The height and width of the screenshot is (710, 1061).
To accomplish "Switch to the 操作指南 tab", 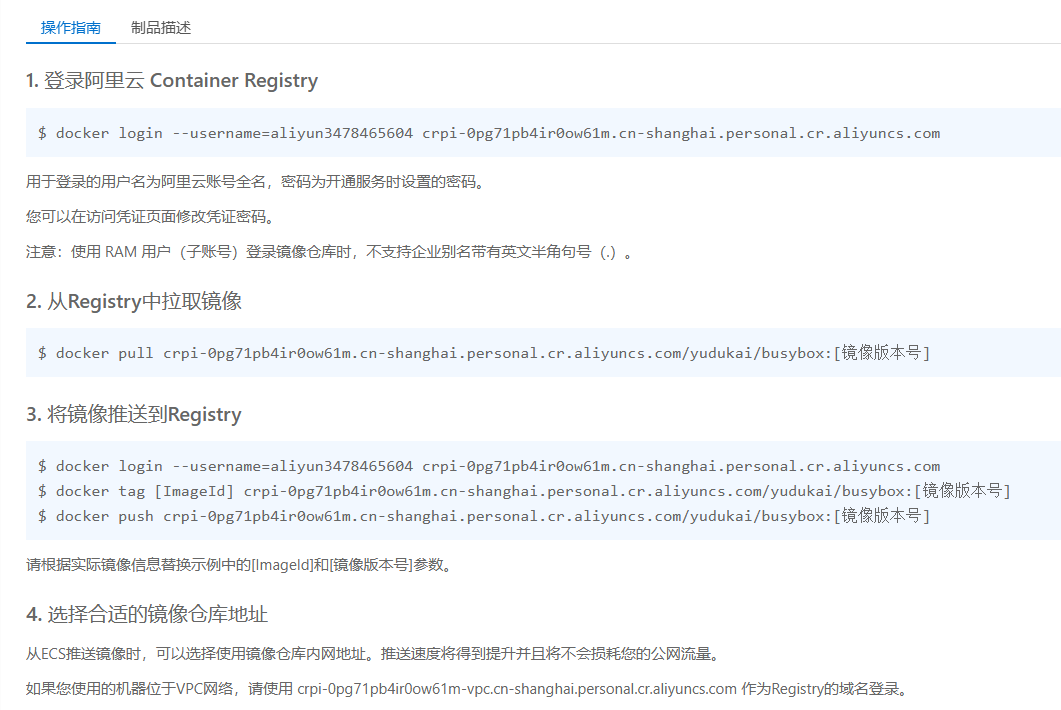I will pyautogui.click(x=70, y=28).
